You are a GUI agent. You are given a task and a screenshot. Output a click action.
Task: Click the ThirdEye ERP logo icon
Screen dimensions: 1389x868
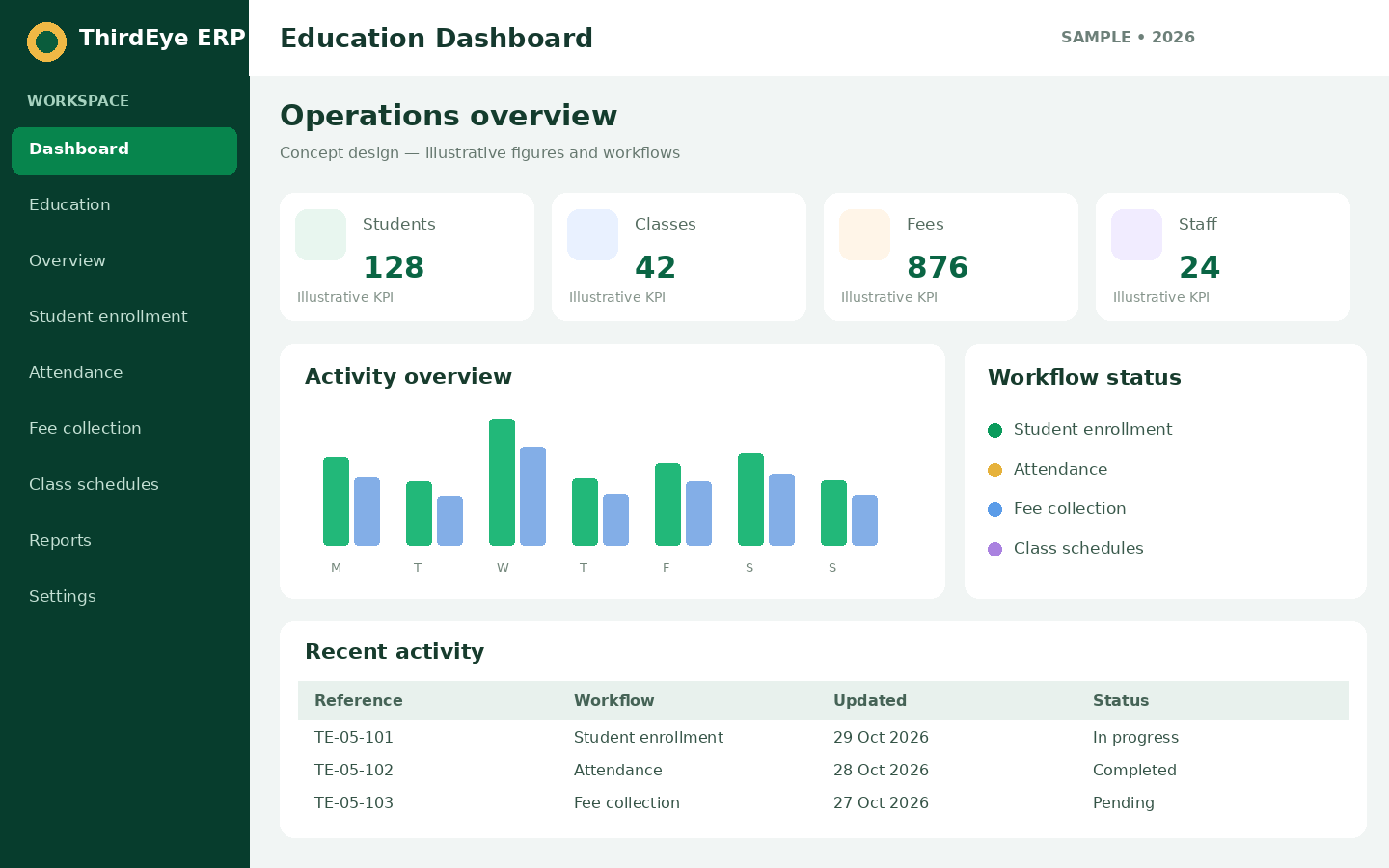pos(46,41)
